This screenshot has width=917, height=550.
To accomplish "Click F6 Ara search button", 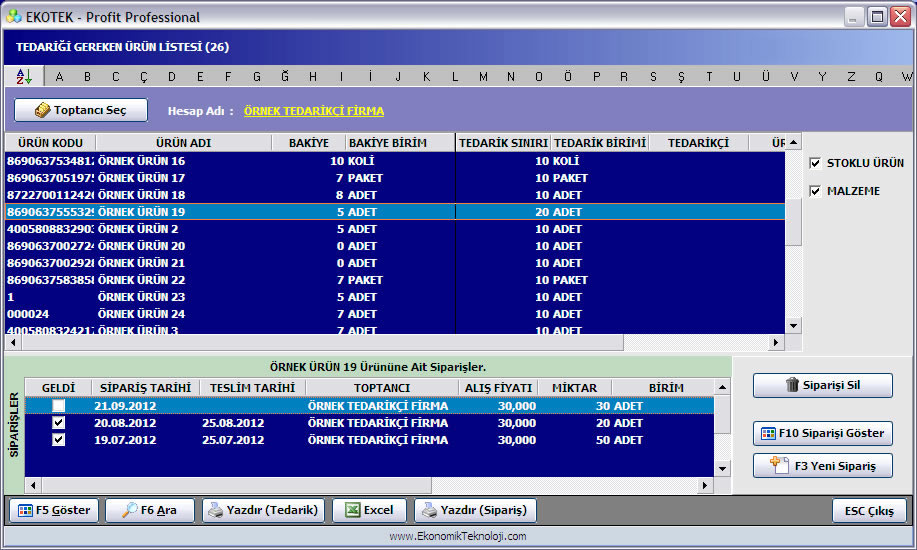I will pos(150,510).
